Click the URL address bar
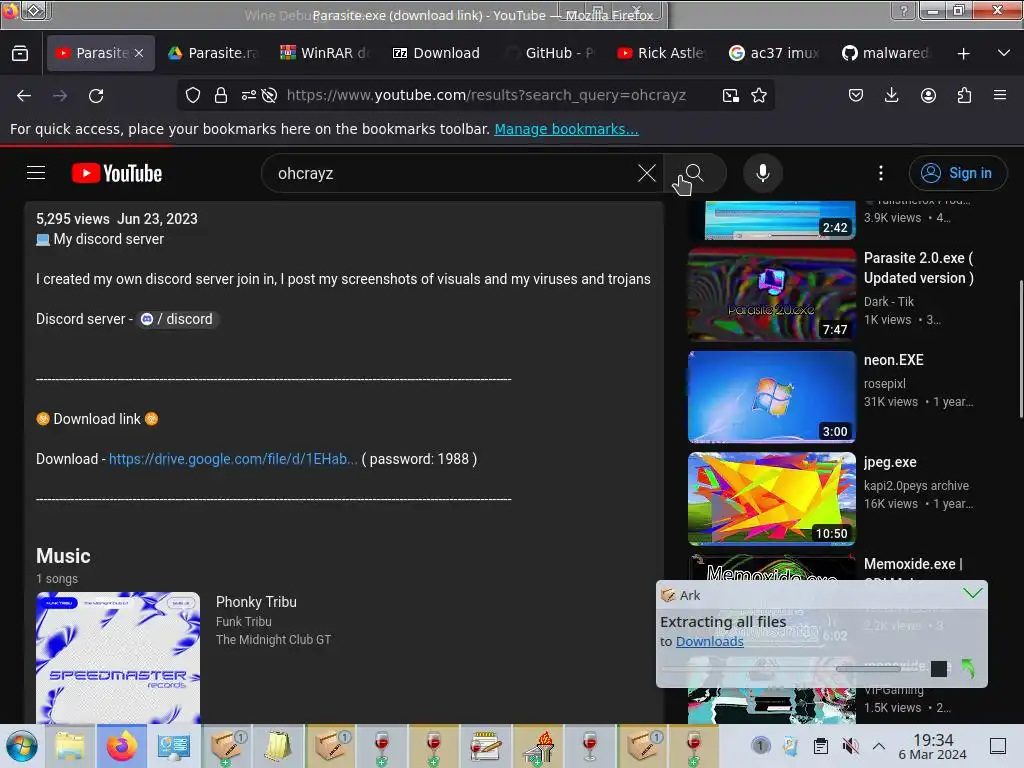The height and width of the screenshot is (768, 1024). (x=486, y=95)
